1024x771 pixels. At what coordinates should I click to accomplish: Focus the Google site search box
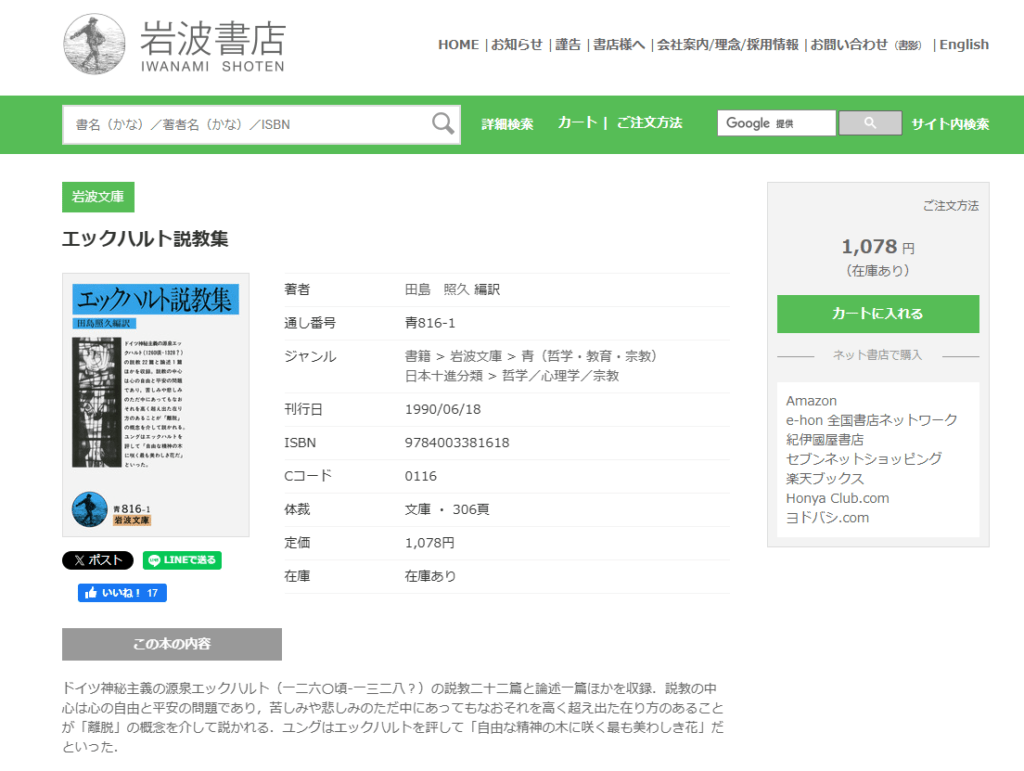776,124
